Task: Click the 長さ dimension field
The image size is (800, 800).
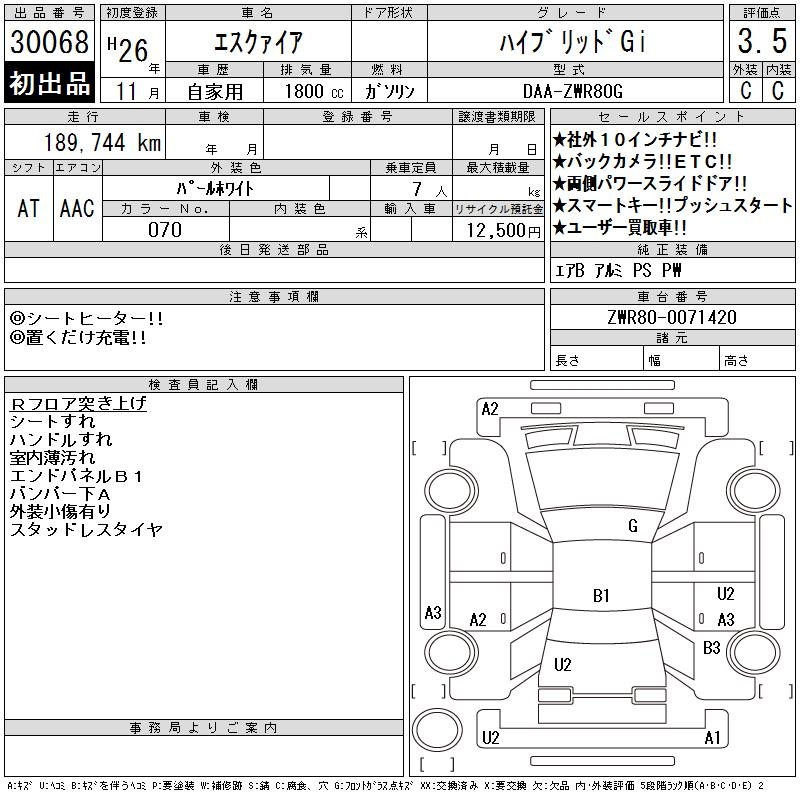Action: (x=597, y=357)
